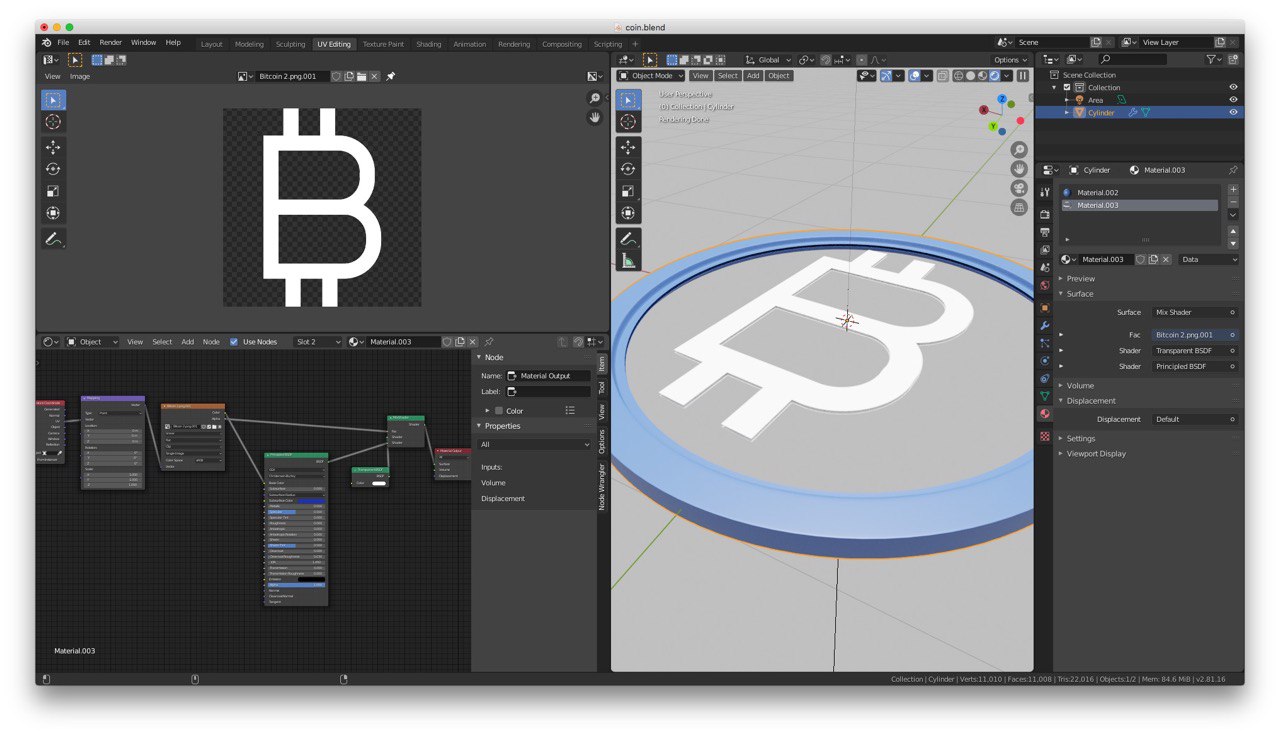This screenshot has width=1280, height=736.
Task: Select the Cursor tool in the 3D viewport toolbar
Action: click(x=628, y=122)
